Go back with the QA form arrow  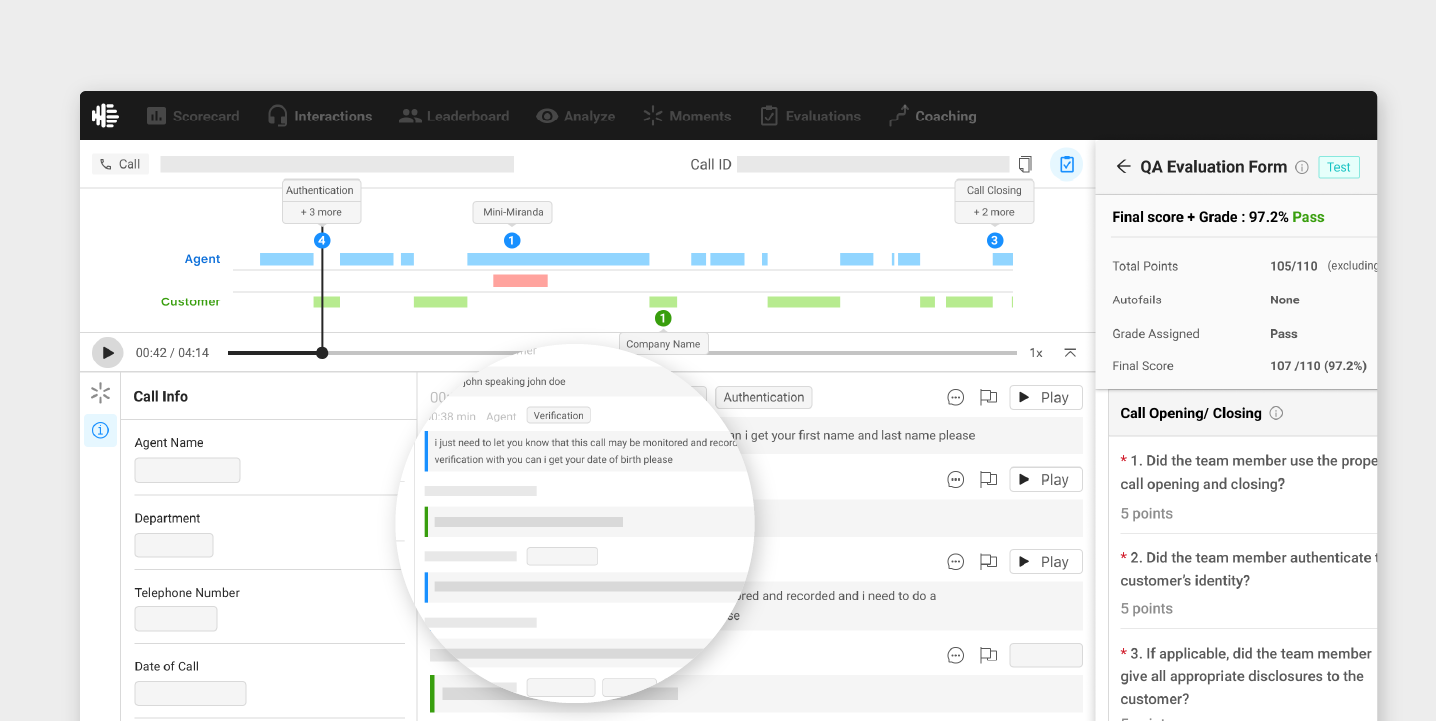tap(1124, 167)
